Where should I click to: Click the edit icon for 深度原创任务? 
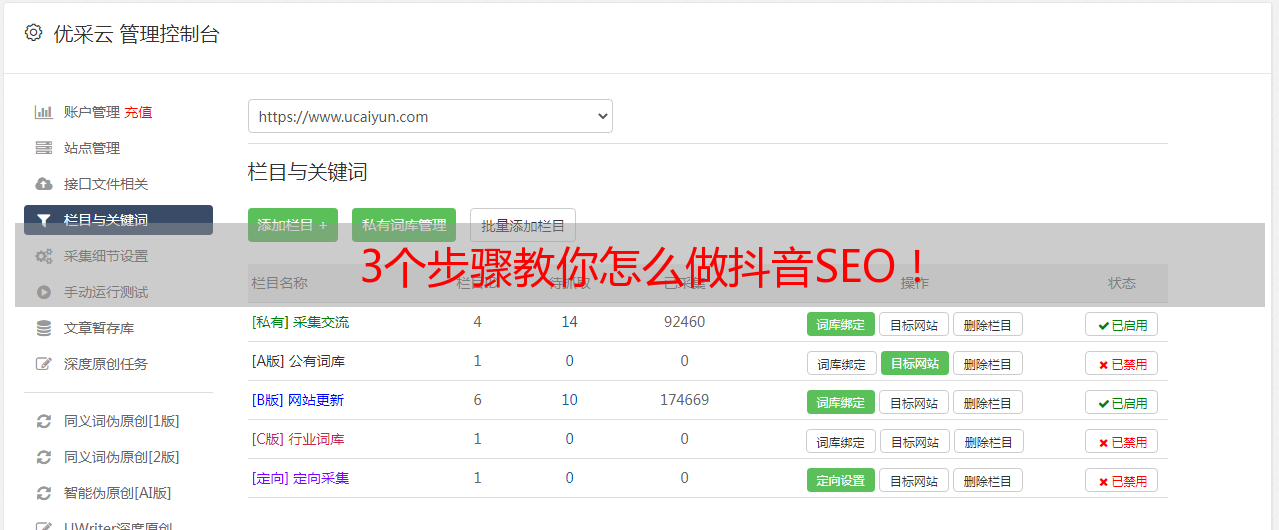click(43, 364)
